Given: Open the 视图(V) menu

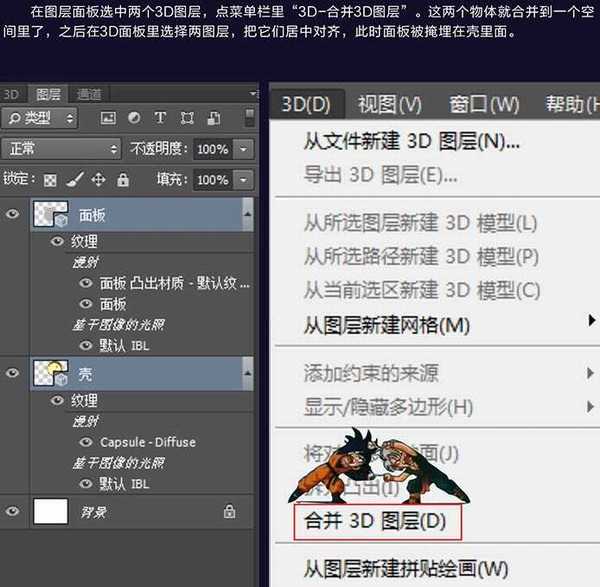Looking at the screenshot, I should [x=389, y=104].
